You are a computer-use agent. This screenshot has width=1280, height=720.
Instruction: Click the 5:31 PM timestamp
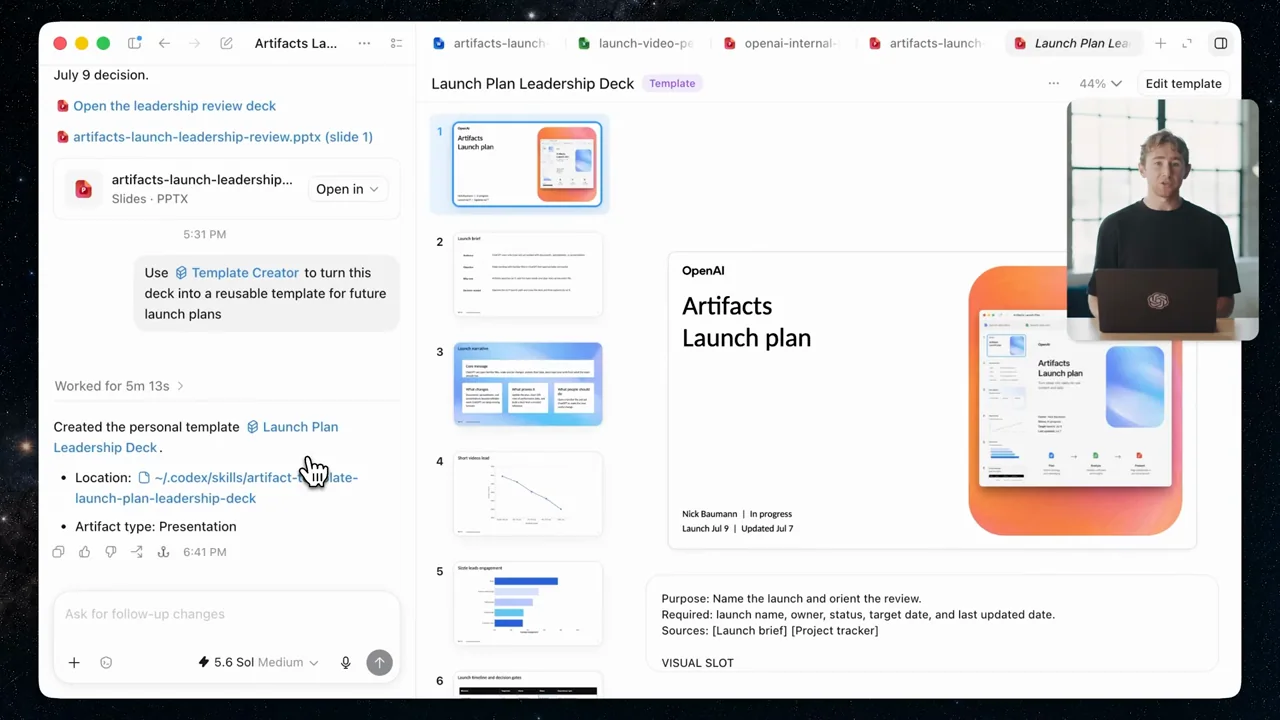[x=205, y=234]
